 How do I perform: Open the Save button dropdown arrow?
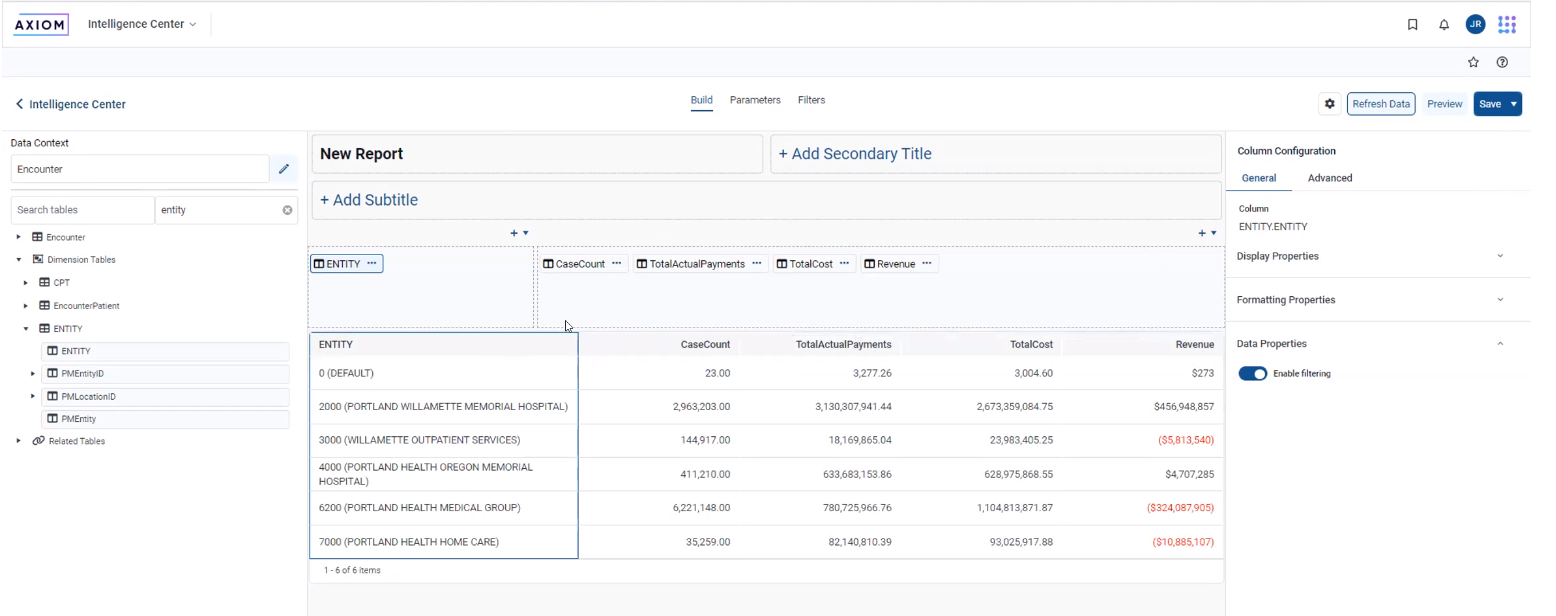coord(1514,104)
